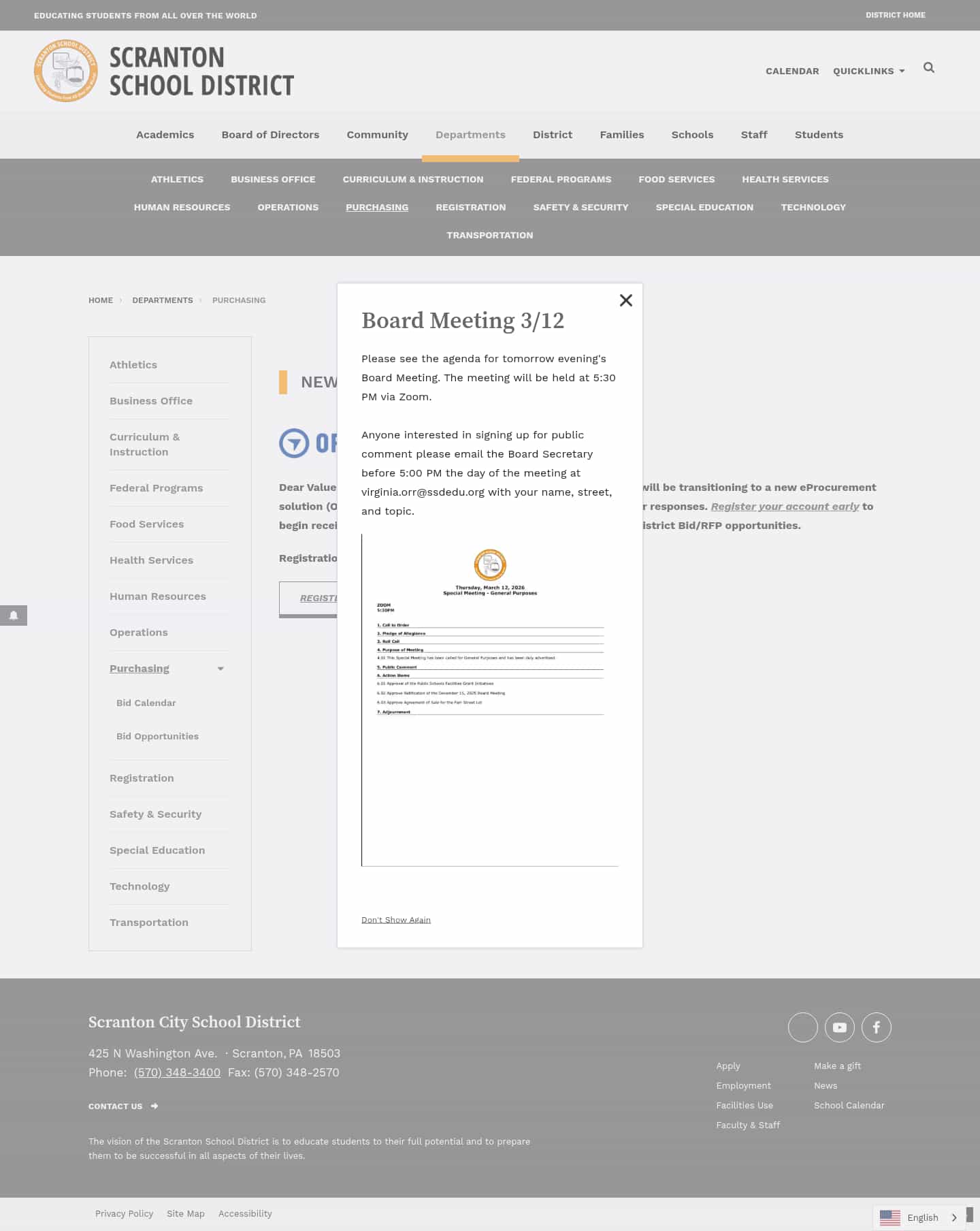Open the Site Map link
The image size is (980, 1231).
tap(186, 1214)
